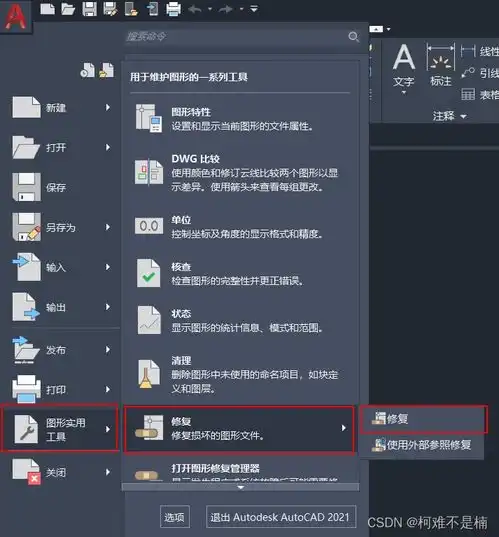Expand the 输入 submenu arrow
The height and width of the screenshot is (537, 499).
pyautogui.click(x=108, y=267)
